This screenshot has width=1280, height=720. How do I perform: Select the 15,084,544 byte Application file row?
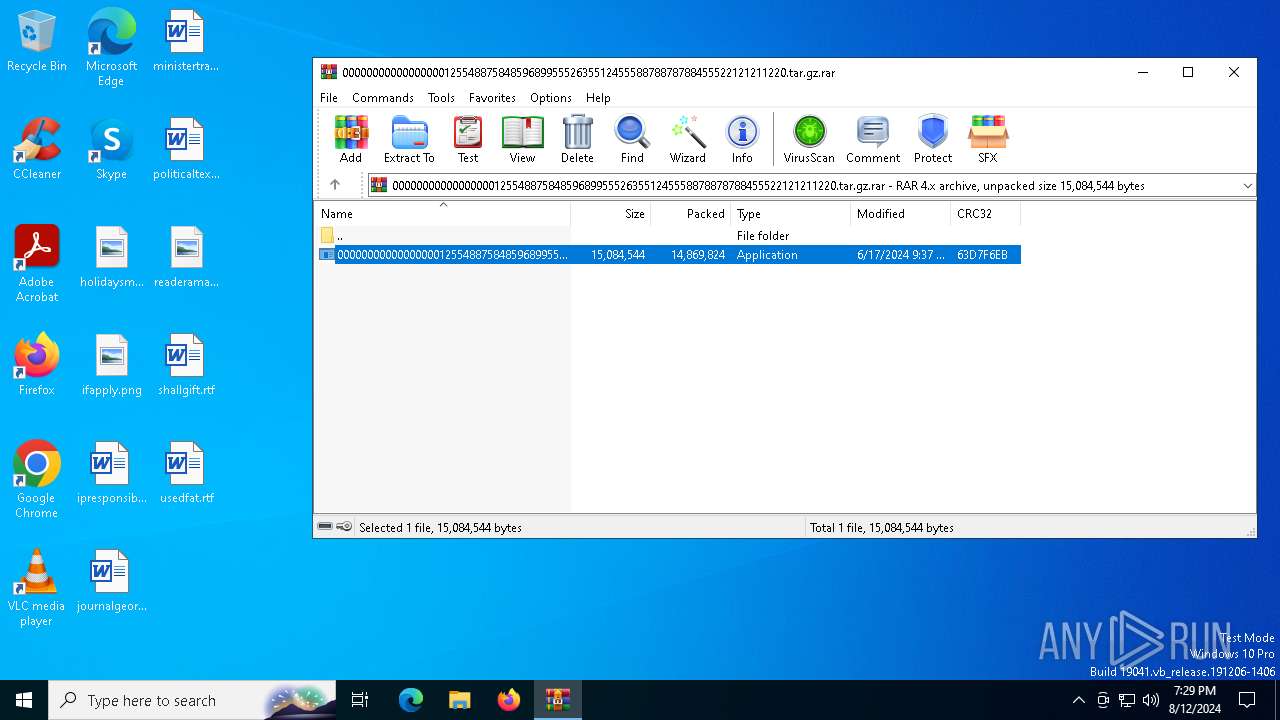coord(668,255)
